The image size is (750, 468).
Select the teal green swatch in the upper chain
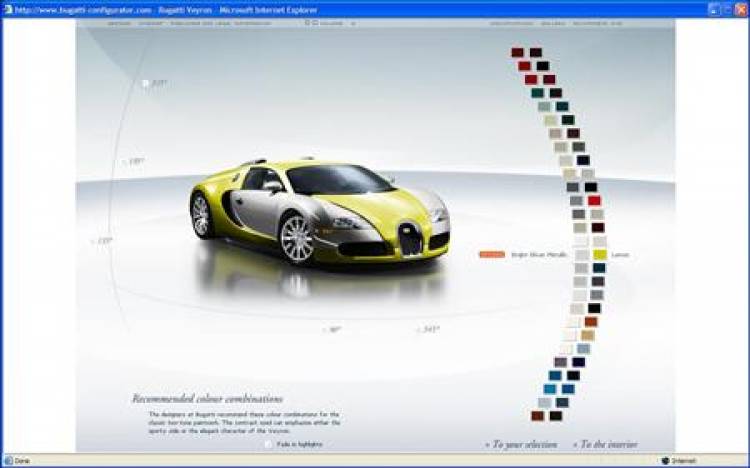tap(538, 93)
